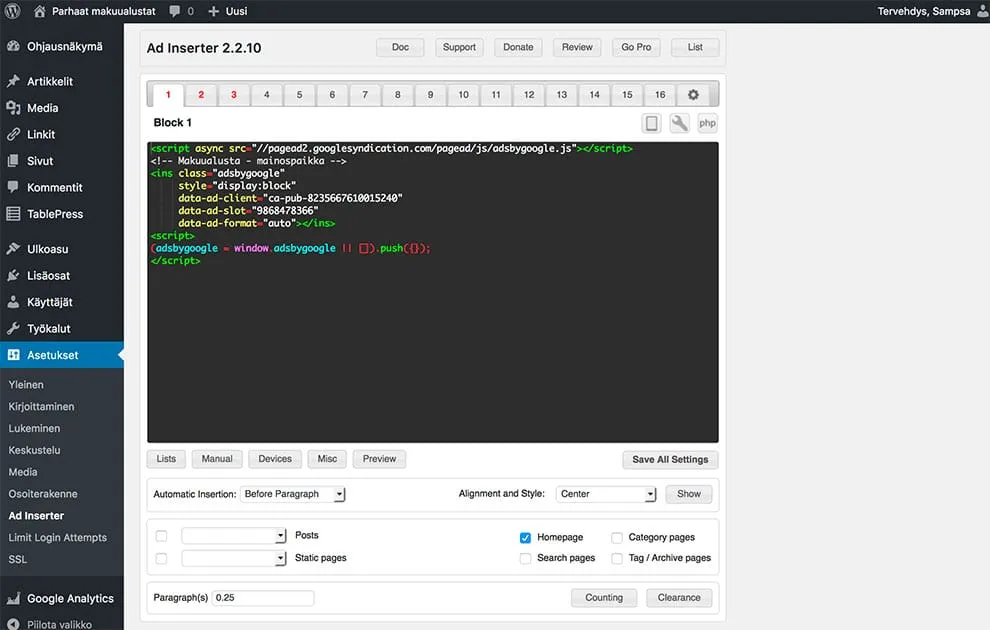
Task: Click the Paragraph(s) number field
Action: [x=263, y=597]
